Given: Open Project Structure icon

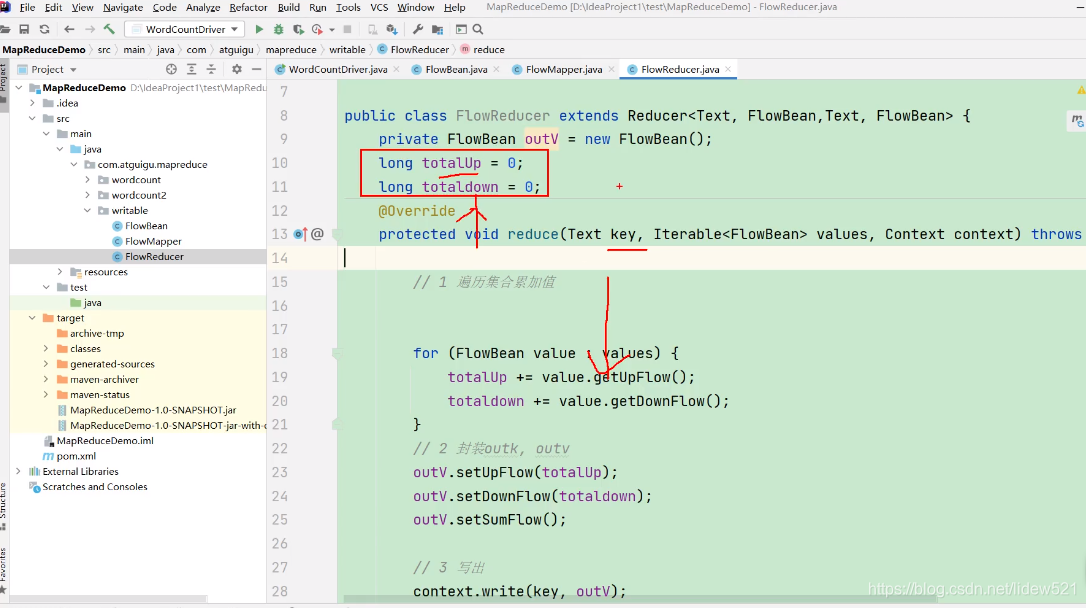Looking at the screenshot, I should [x=437, y=29].
